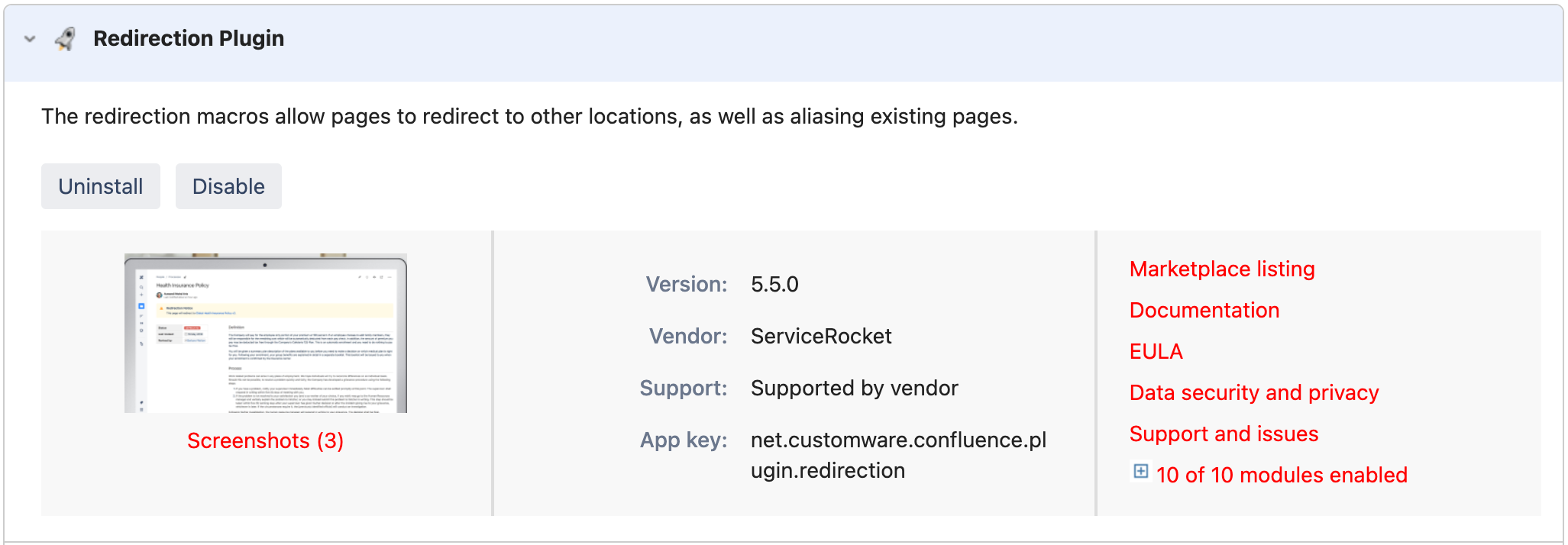The image size is (1568, 545).
Task: Visit the Support and issues link
Action: pyautogui.click(x=1224, y=434)
